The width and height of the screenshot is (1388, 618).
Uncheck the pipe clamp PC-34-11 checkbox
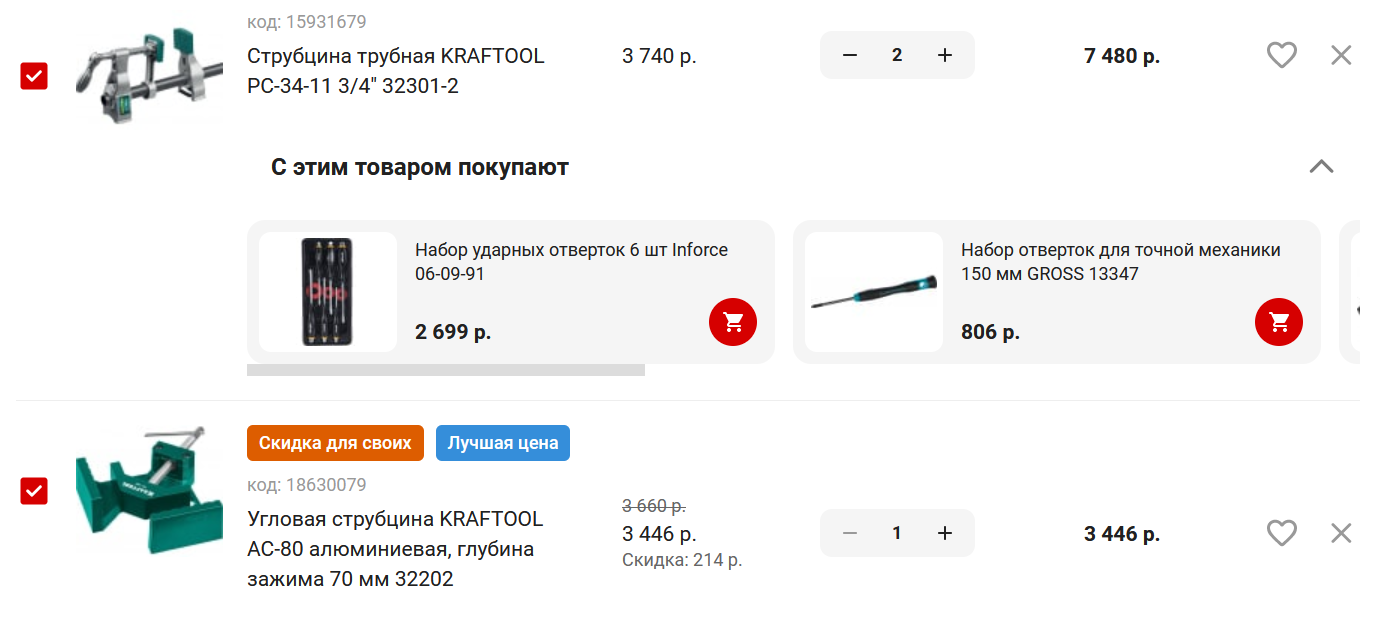click(x=34, y=75)
